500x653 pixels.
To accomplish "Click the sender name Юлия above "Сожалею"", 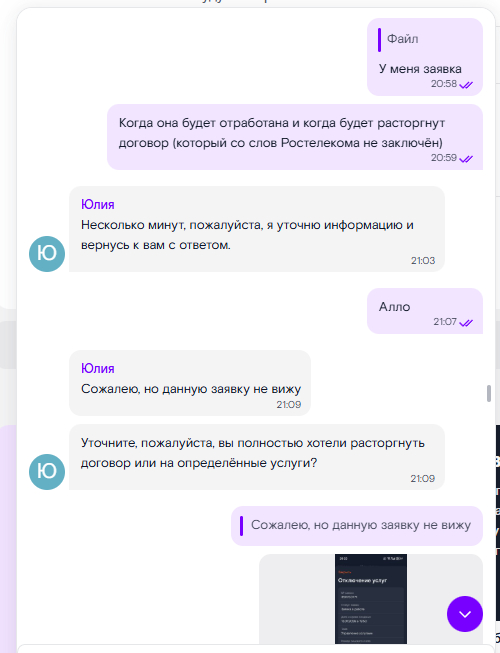I will tap(97, 369).
